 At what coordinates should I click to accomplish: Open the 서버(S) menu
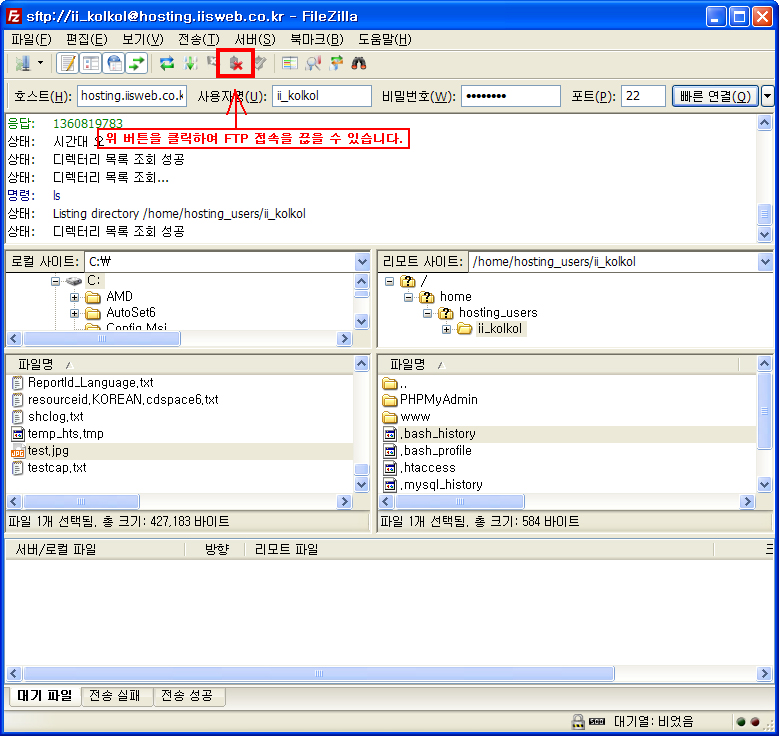tap(255, 39)
